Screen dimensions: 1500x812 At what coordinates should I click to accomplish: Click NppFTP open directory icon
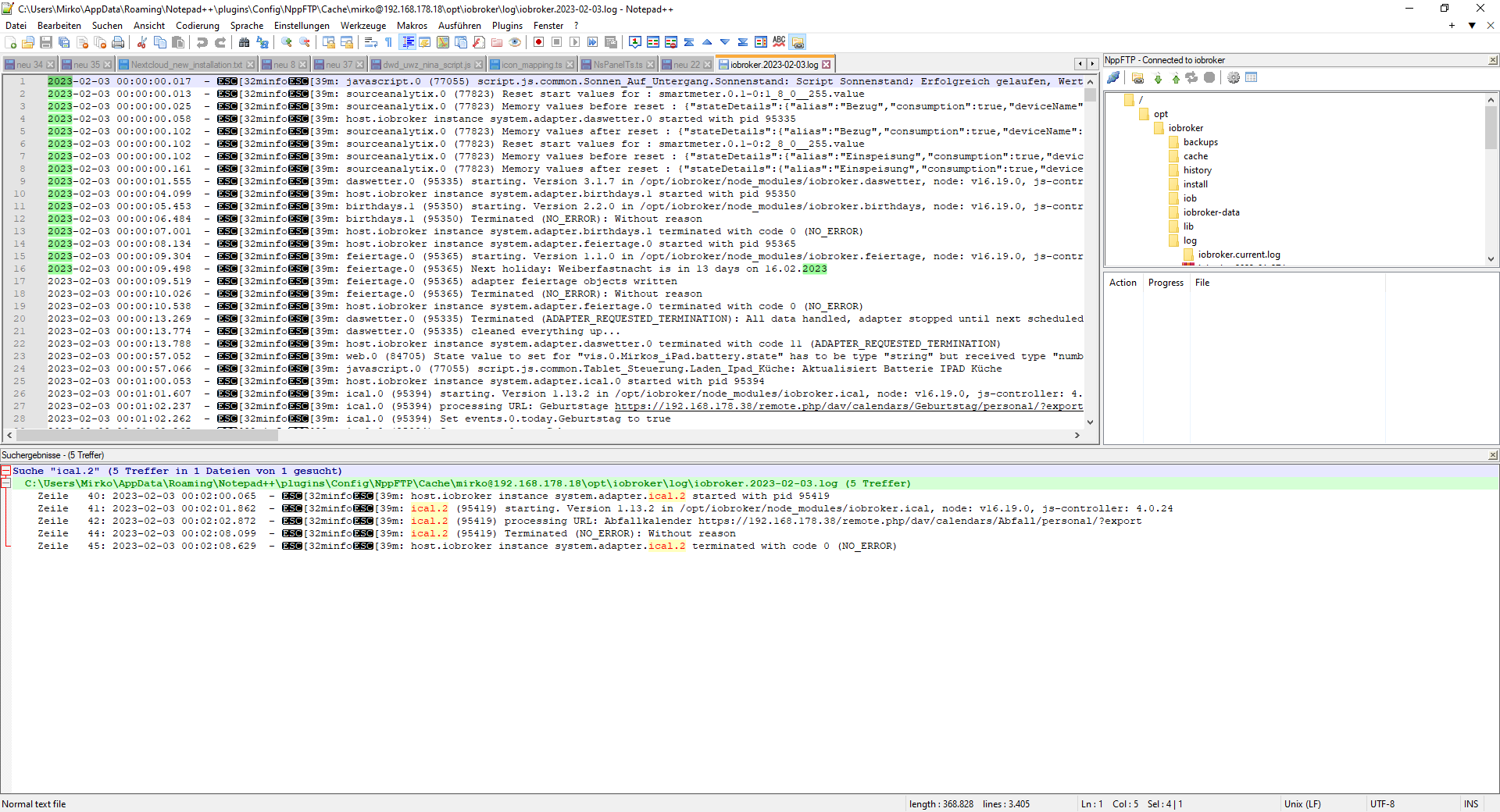(1138, 77)
